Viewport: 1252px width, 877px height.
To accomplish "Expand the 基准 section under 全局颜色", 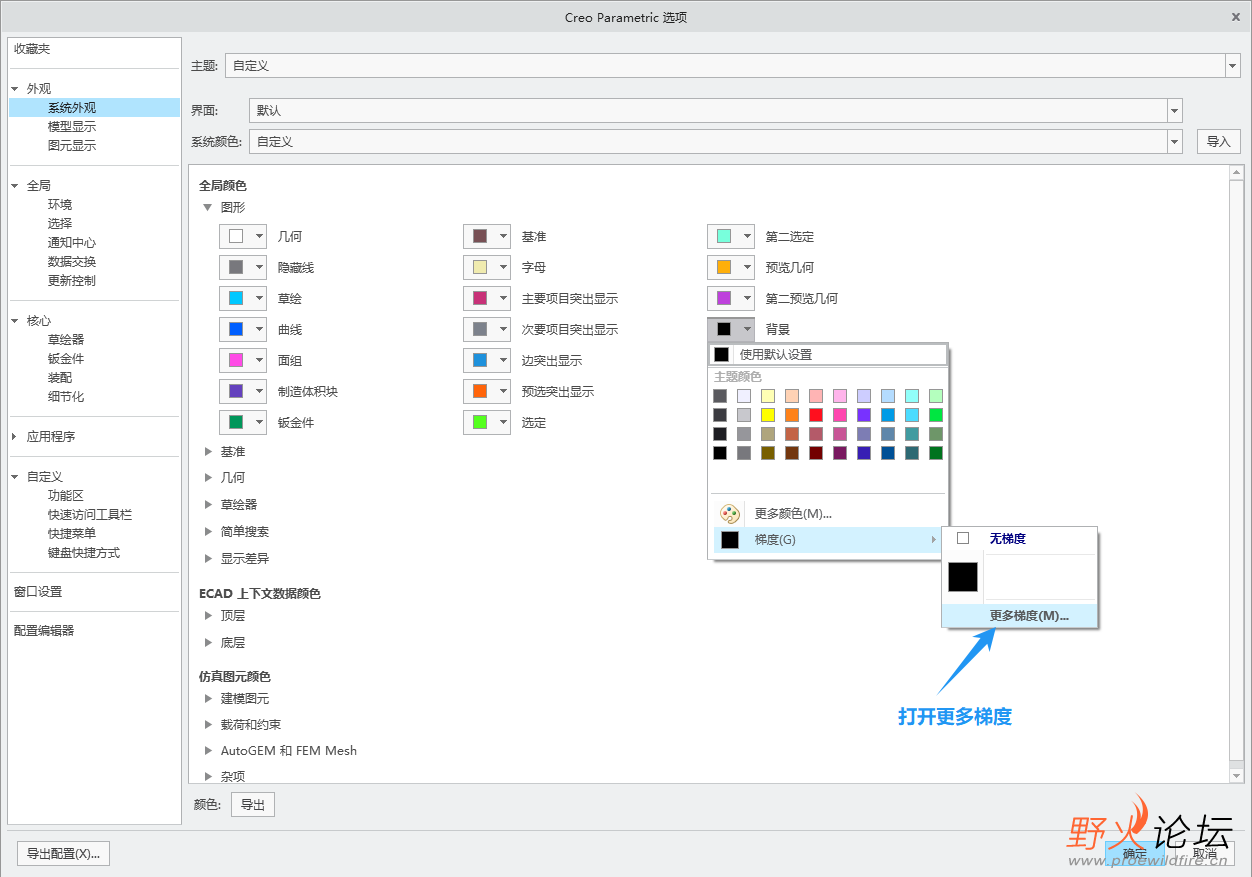I will click(208, 452).
